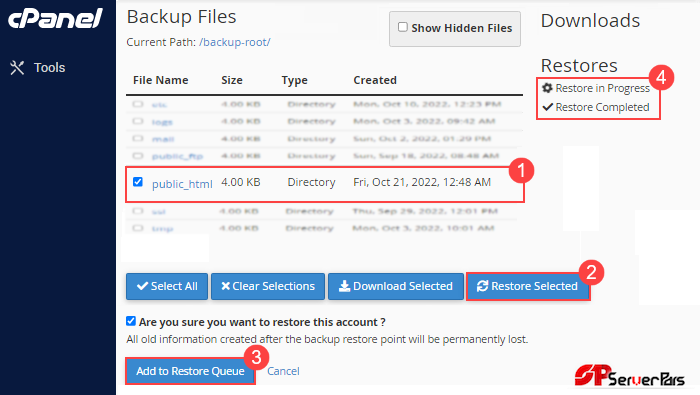Image resolution: width=700 pixels, height=395 pixels.
Task: Click the Created column header
Action: [375, 80]
